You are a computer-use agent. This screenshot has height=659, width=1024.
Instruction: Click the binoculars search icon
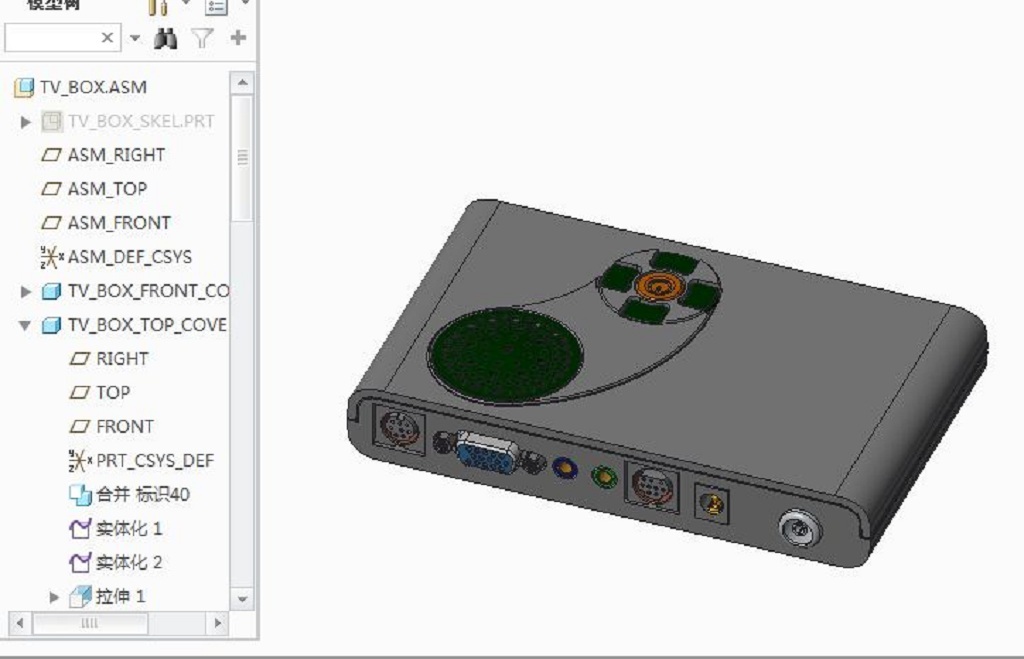[x=165, y=38]
